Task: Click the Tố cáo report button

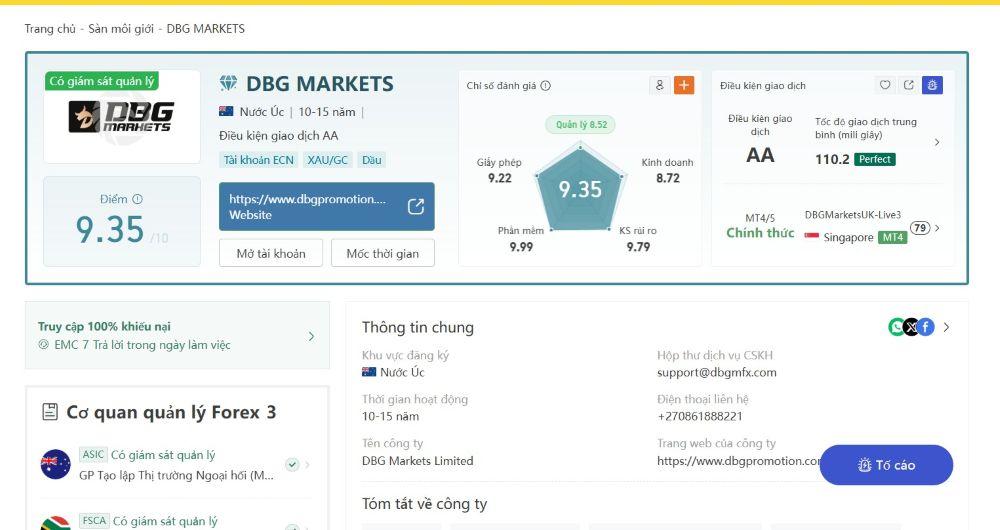Action: [886, 465]
